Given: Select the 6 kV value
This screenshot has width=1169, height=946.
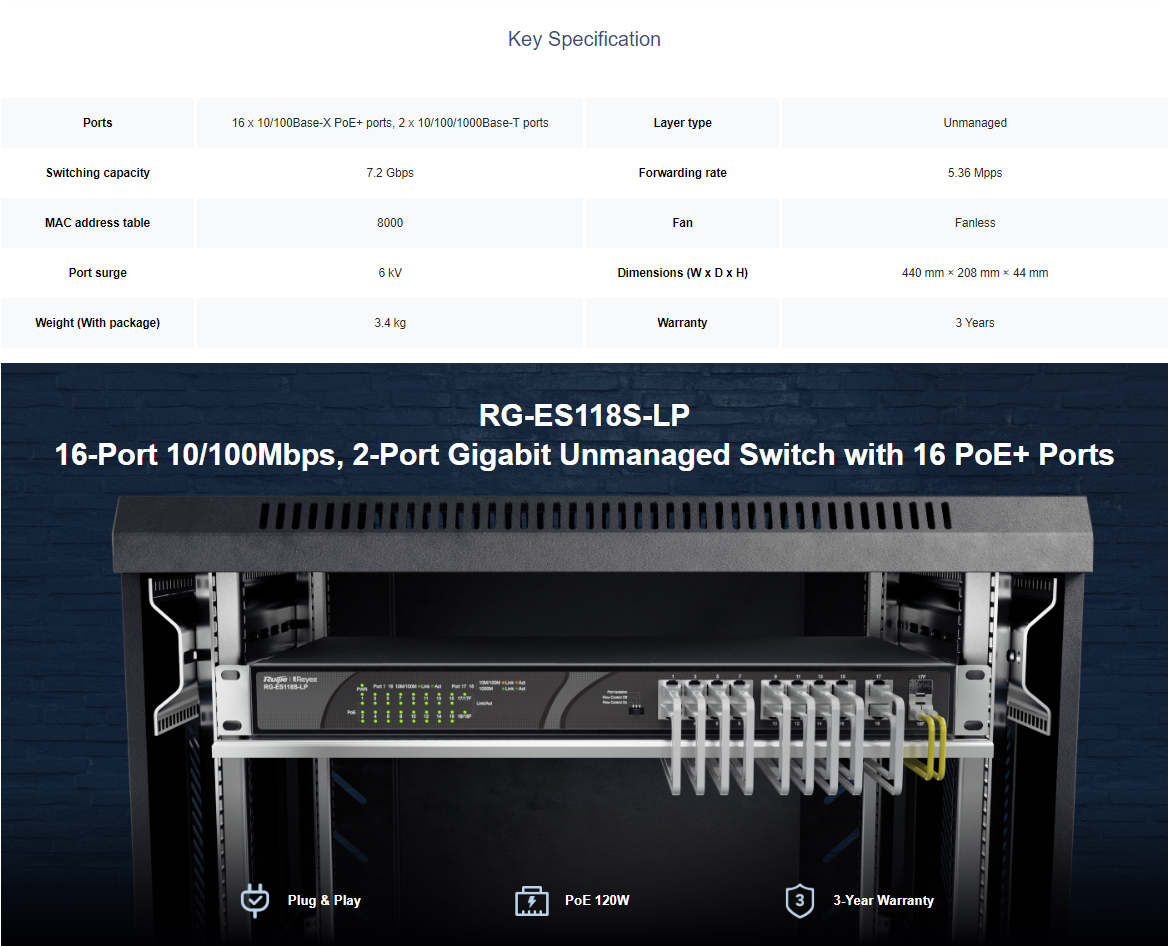Looking at the screenshot, I should coord(390,273).
